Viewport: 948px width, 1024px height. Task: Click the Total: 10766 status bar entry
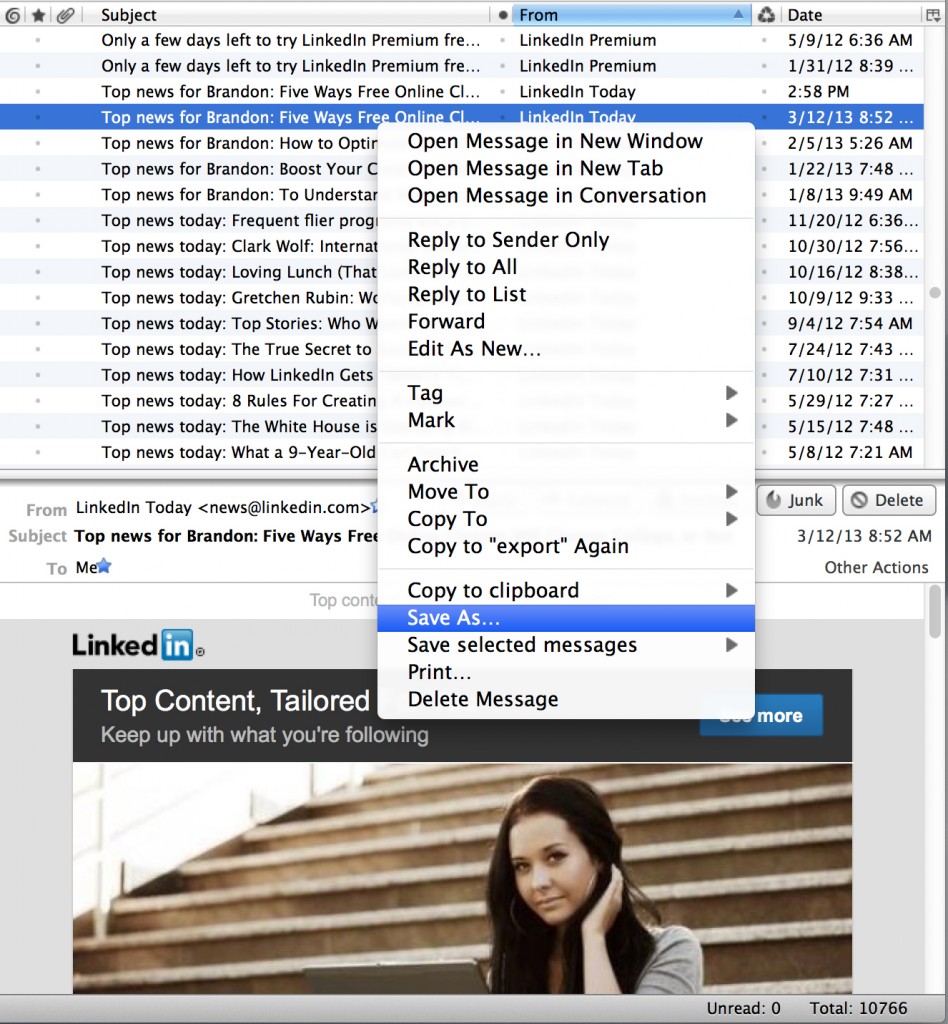pyautogui.click(x=859, y=1008)
